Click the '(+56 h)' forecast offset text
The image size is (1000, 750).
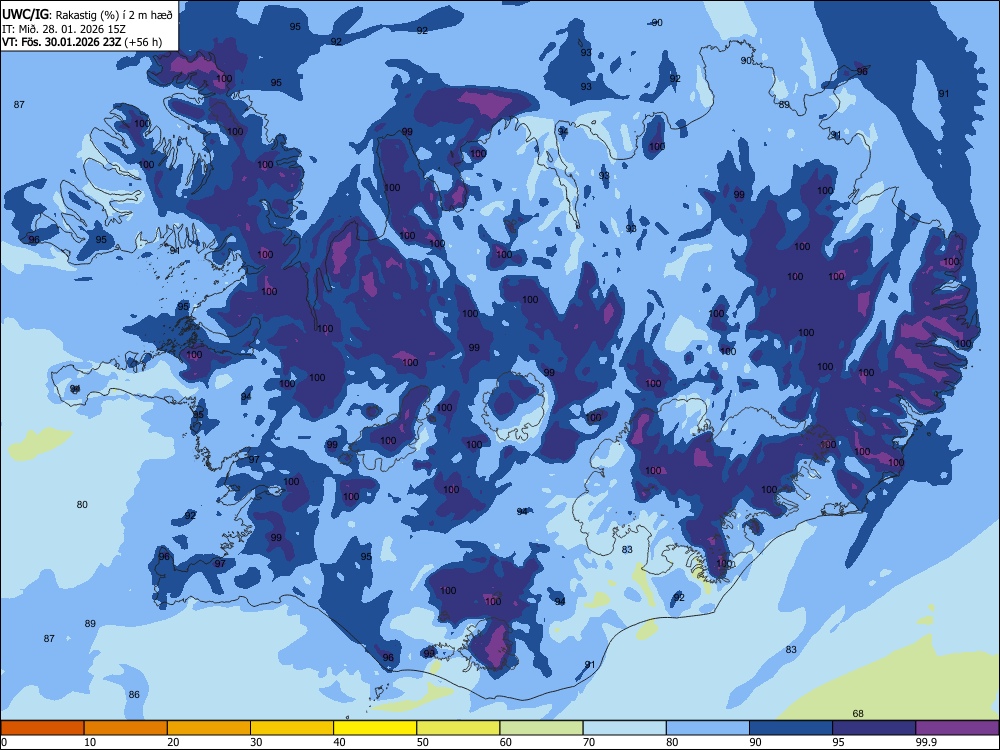tap(143, 42)
